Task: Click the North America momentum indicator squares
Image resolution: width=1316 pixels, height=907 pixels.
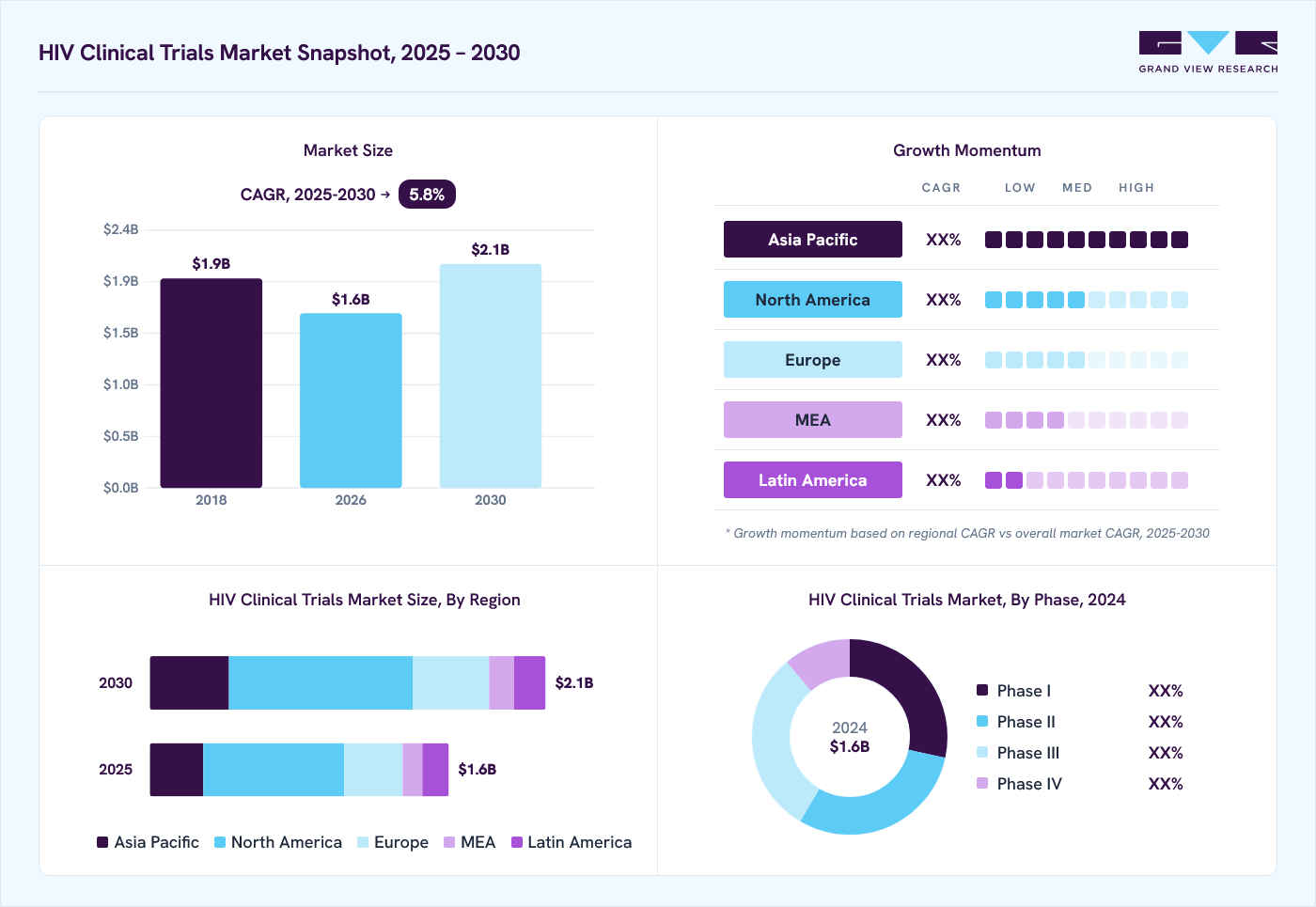Action: click(1087, 300)
